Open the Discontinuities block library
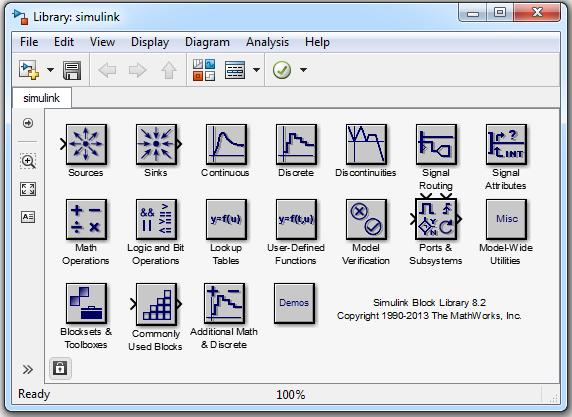 366,144
